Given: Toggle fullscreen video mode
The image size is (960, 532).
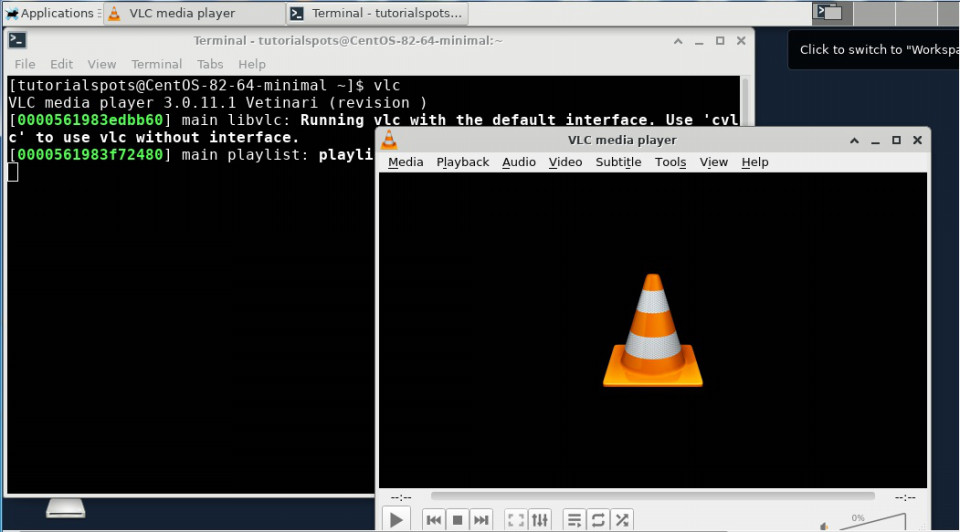Looking at the screenshot, I should coord(516,520).
